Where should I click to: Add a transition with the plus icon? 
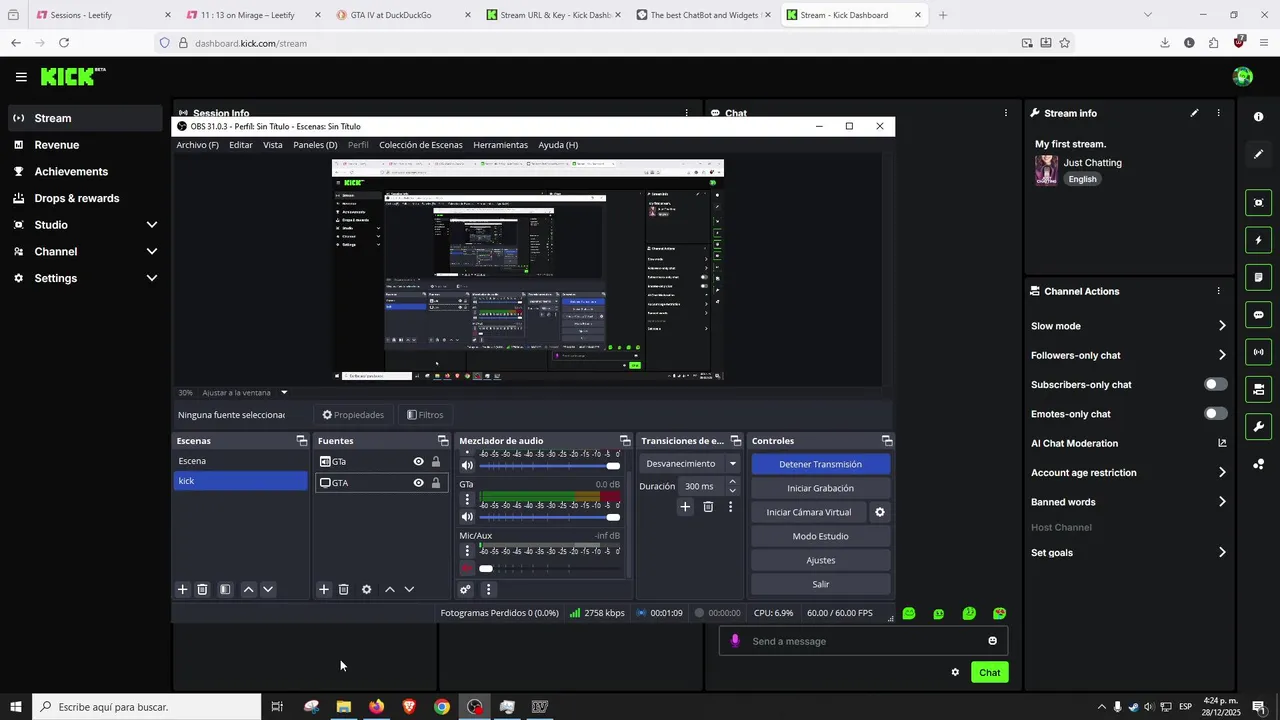(x=685, y=507)
